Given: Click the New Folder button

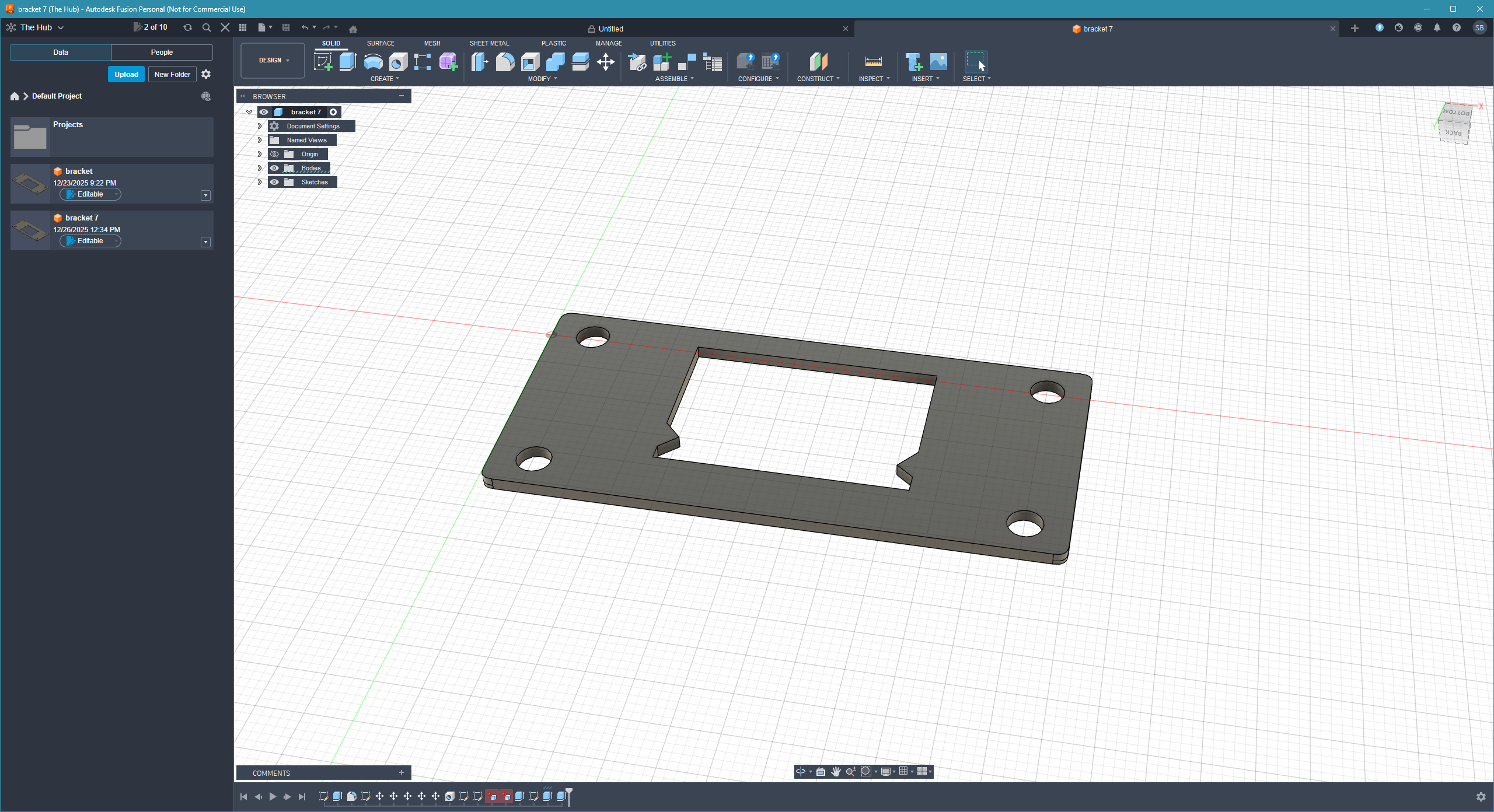Looking at the screenshot, I should (172, 74).
